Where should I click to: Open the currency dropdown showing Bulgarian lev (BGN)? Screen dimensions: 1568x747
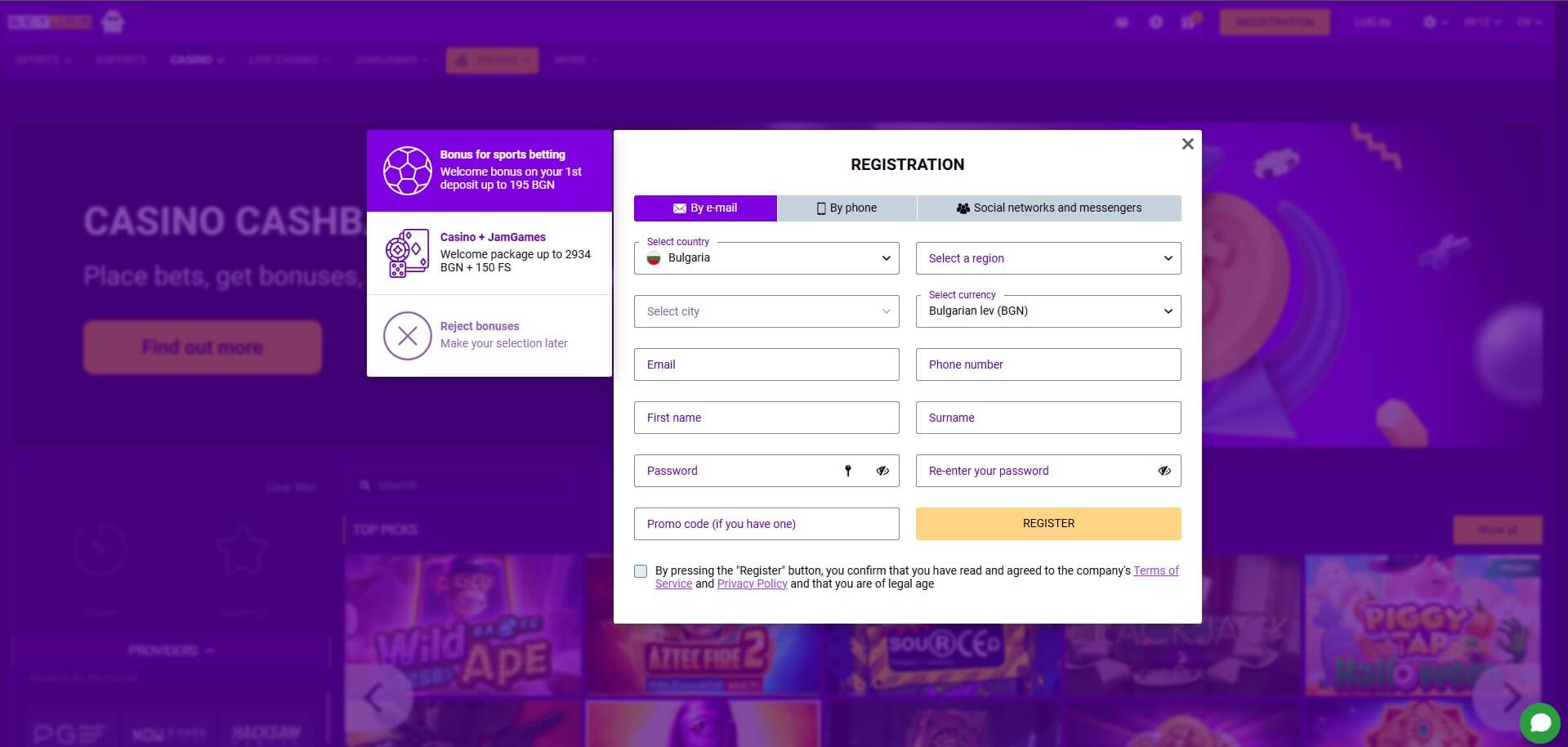[x=1048, y=311]
